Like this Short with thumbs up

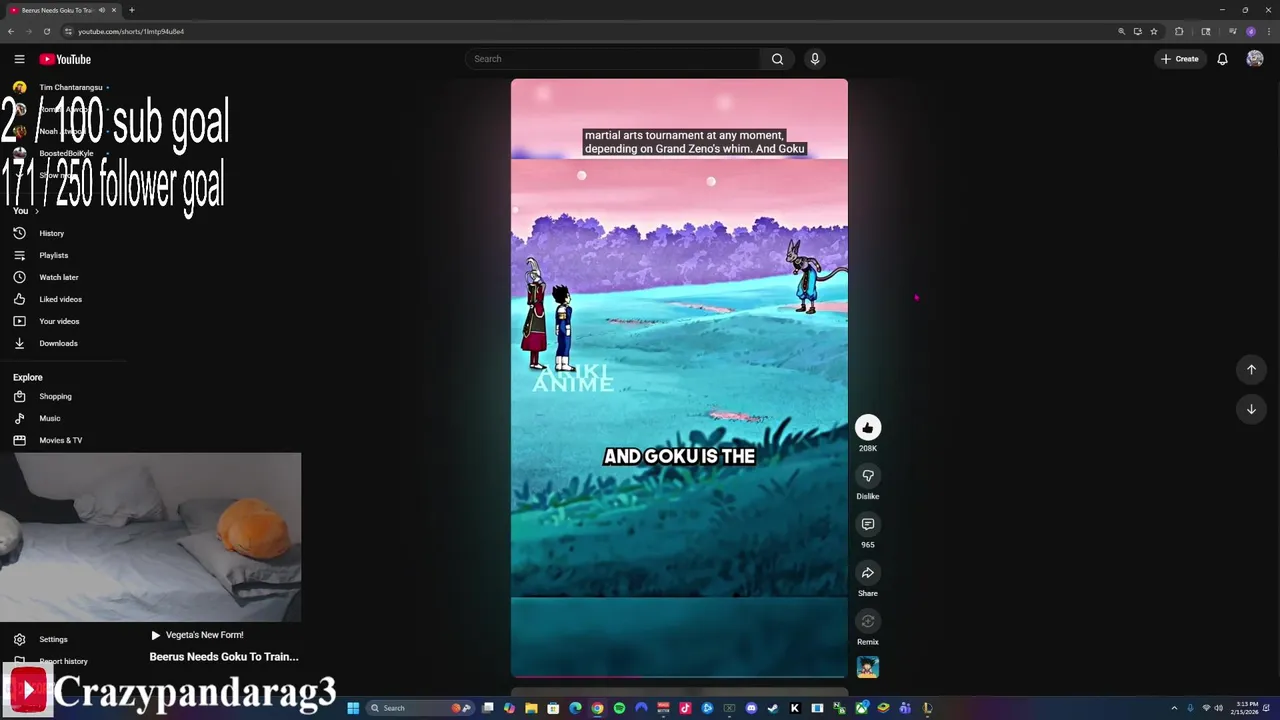(868, 428)
